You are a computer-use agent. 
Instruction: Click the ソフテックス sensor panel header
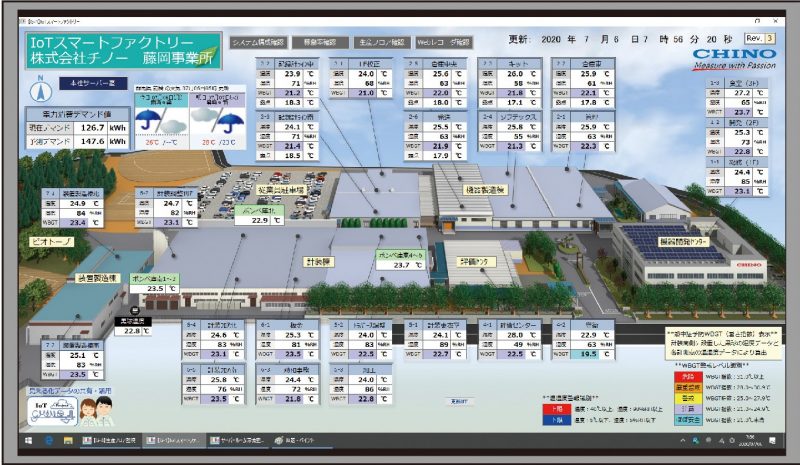coord(510,117)
